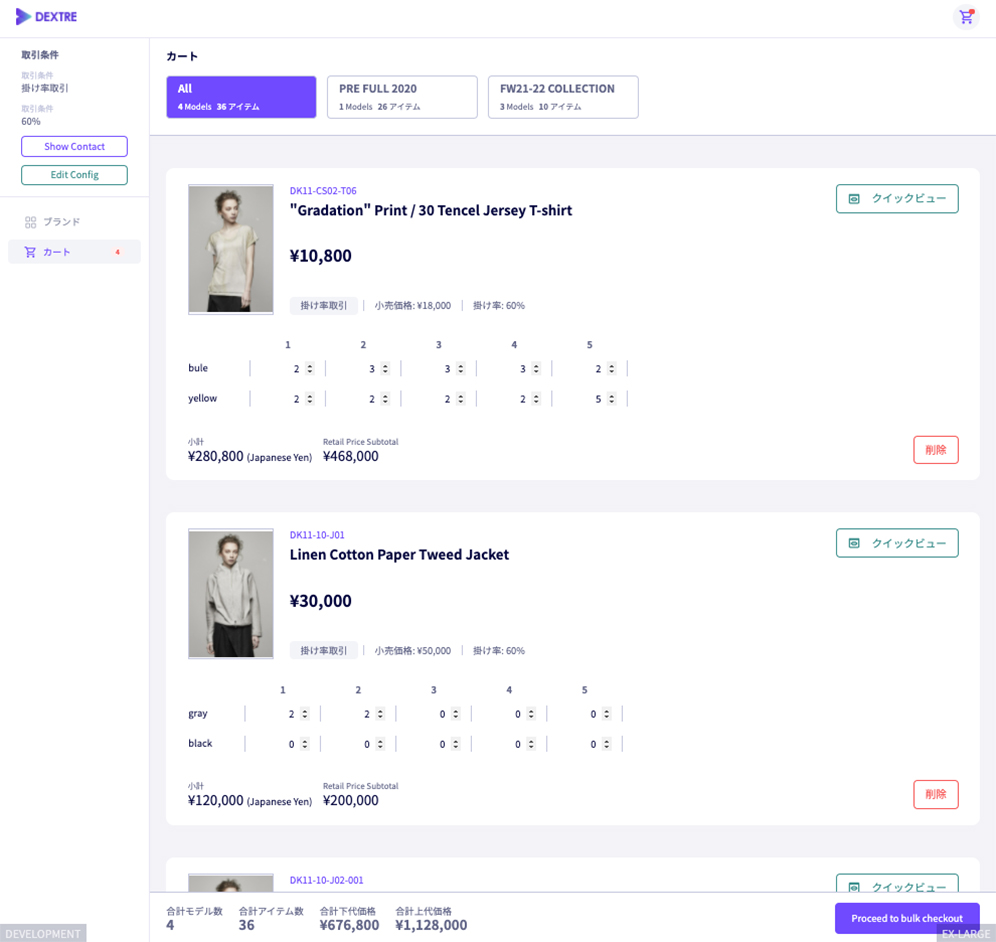Click the black size 4 quantity stepper

click(531, 744)
